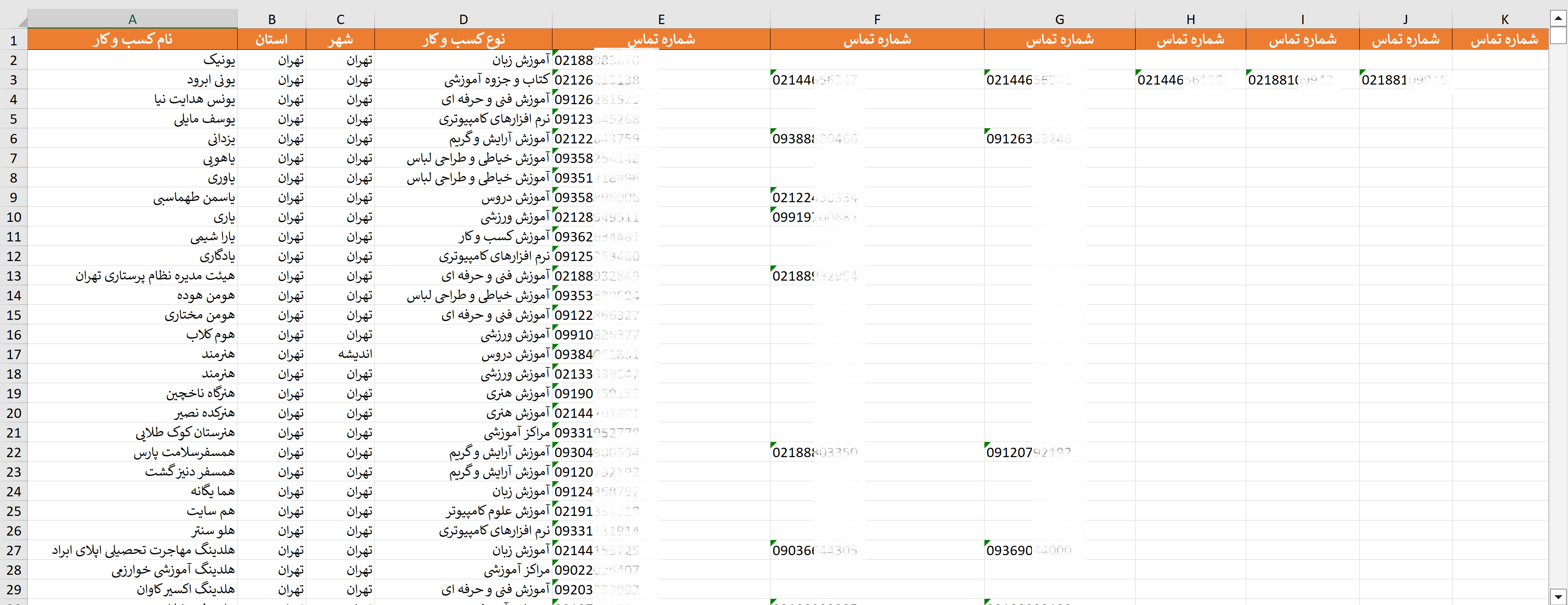Click the 'استان' header cell
The image size is (1568, 605).
click(x=272, y=40)
